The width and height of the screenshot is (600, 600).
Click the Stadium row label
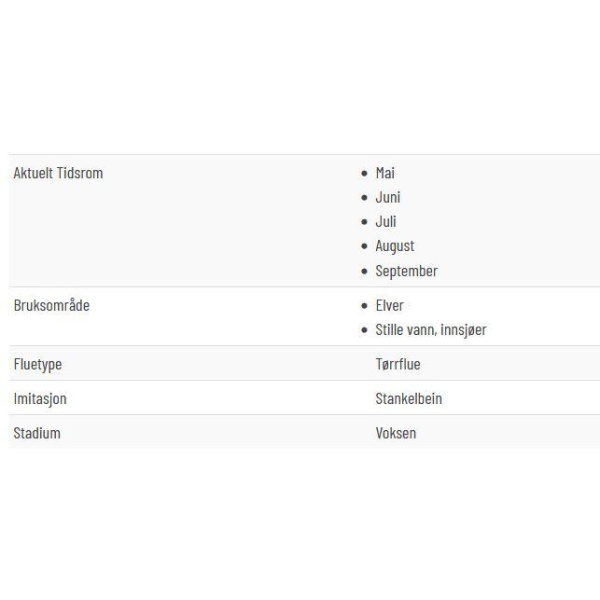(37, 433)
